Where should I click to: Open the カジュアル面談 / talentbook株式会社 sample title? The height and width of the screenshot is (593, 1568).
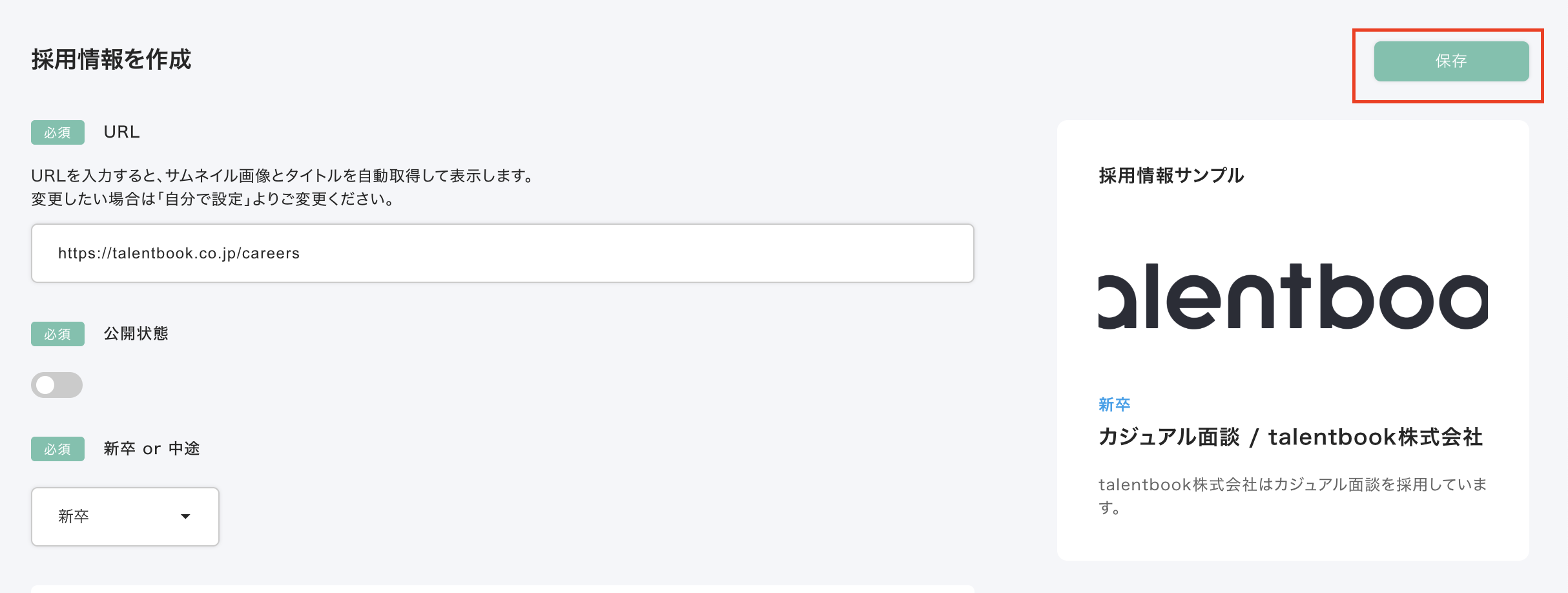1290,437
